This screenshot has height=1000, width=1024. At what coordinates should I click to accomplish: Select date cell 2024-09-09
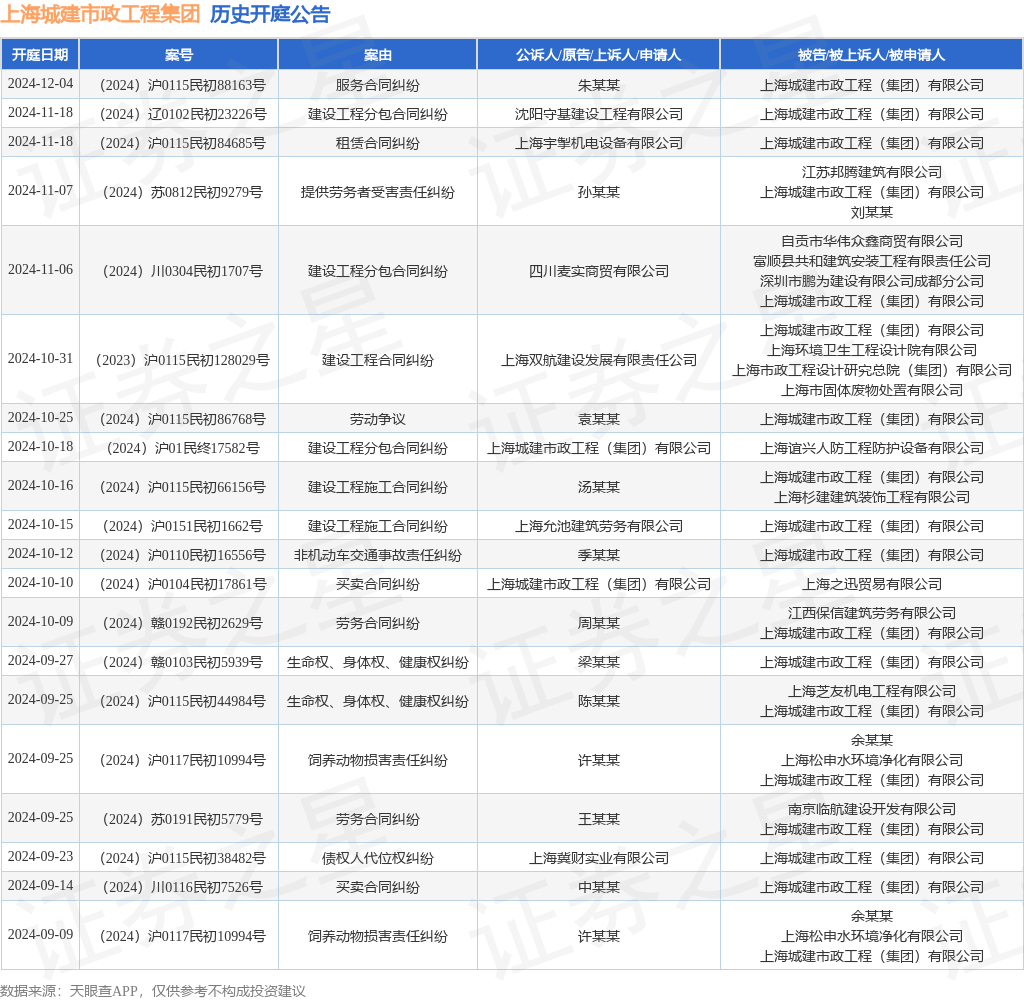[40, 935]
